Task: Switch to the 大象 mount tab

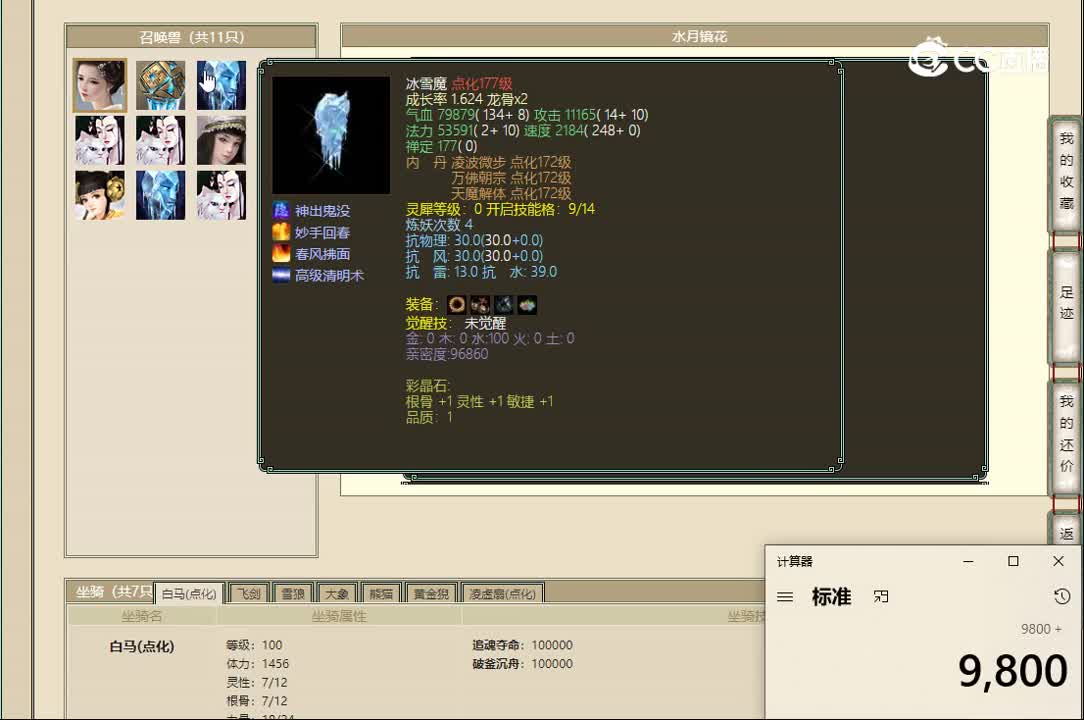Action: click(x=337, y=593)
